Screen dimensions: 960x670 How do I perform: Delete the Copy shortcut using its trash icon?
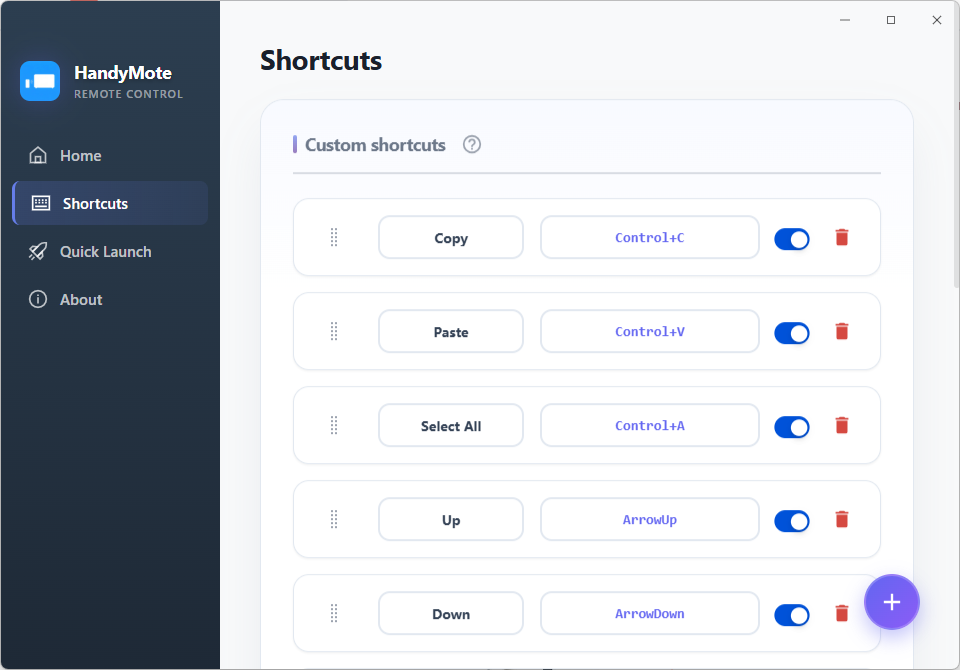(841, 237)
